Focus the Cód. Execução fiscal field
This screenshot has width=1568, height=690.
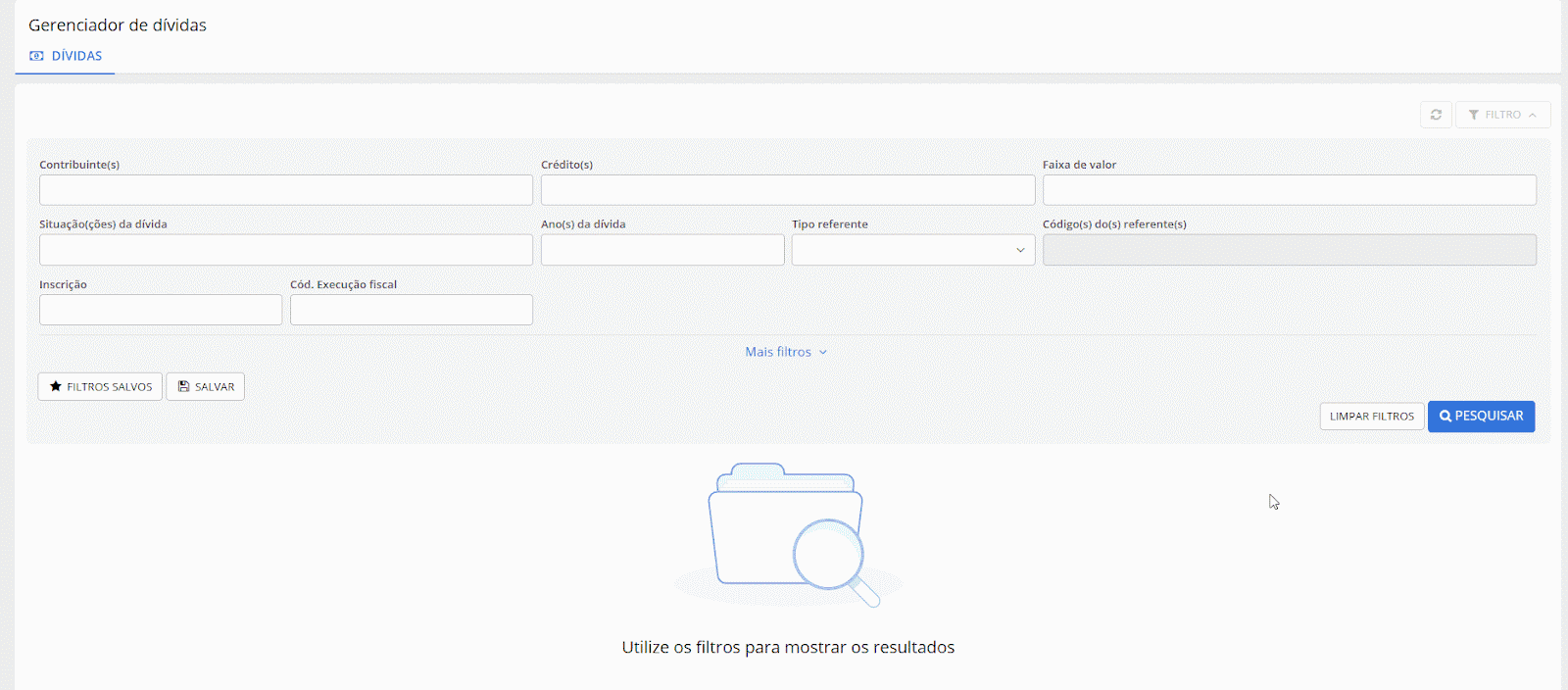pyautogui.click(x=411, y=310)
